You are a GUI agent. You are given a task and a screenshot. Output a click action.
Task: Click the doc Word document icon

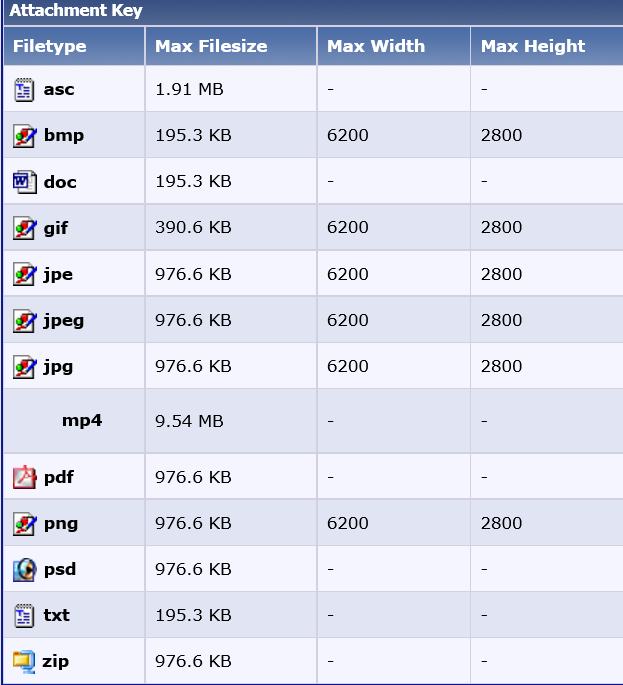tap(25, 182)
